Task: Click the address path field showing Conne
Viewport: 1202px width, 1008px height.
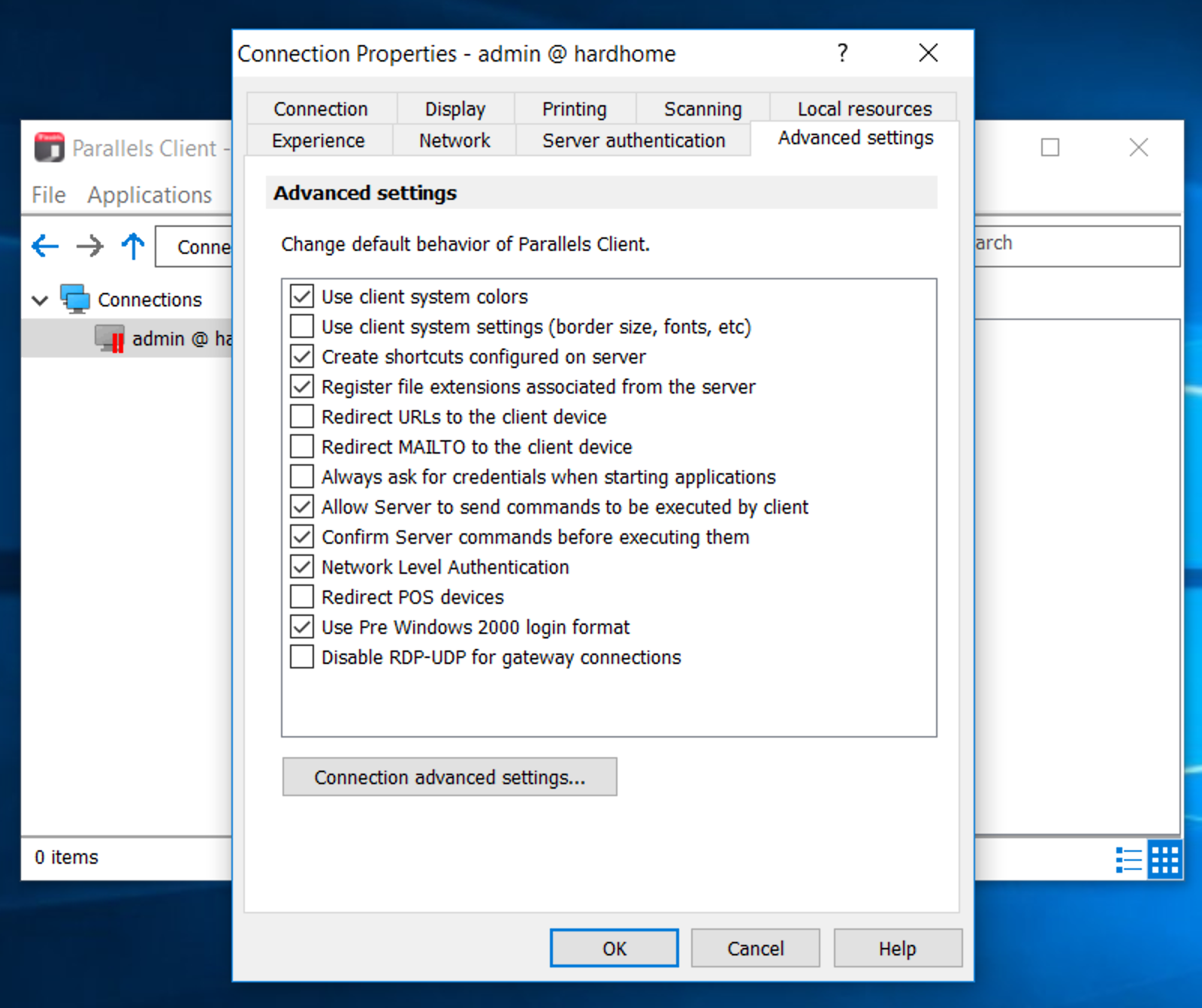Action: 194,246
